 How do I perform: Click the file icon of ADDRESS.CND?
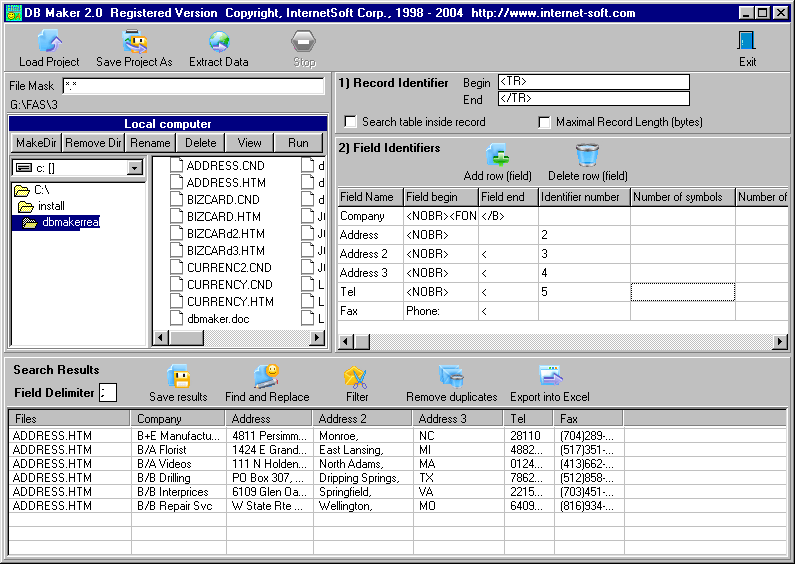point(176,165)
